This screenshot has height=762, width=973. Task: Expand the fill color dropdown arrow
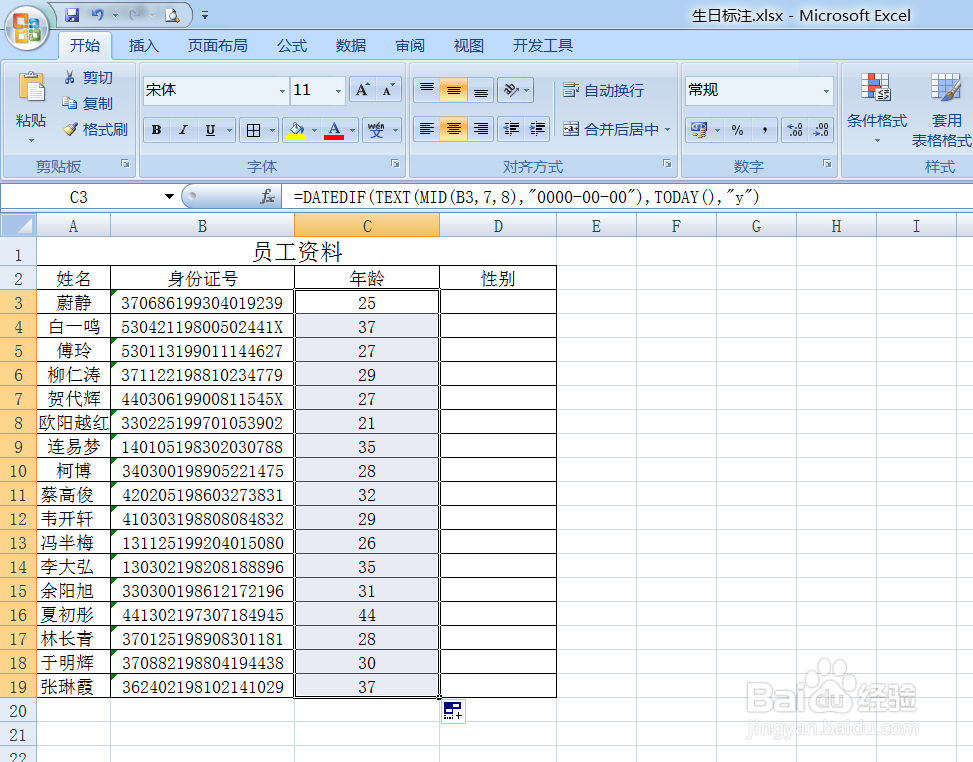coord(314,130)
